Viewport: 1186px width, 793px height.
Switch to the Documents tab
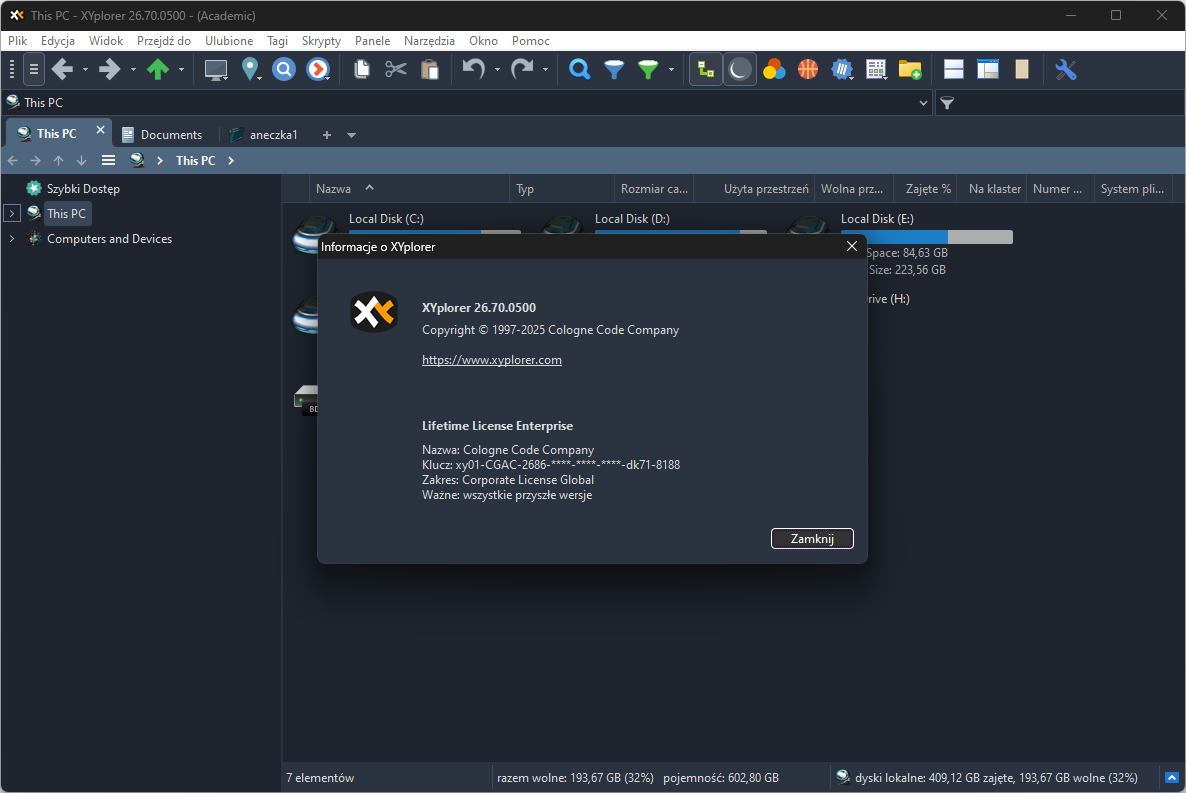163,135
